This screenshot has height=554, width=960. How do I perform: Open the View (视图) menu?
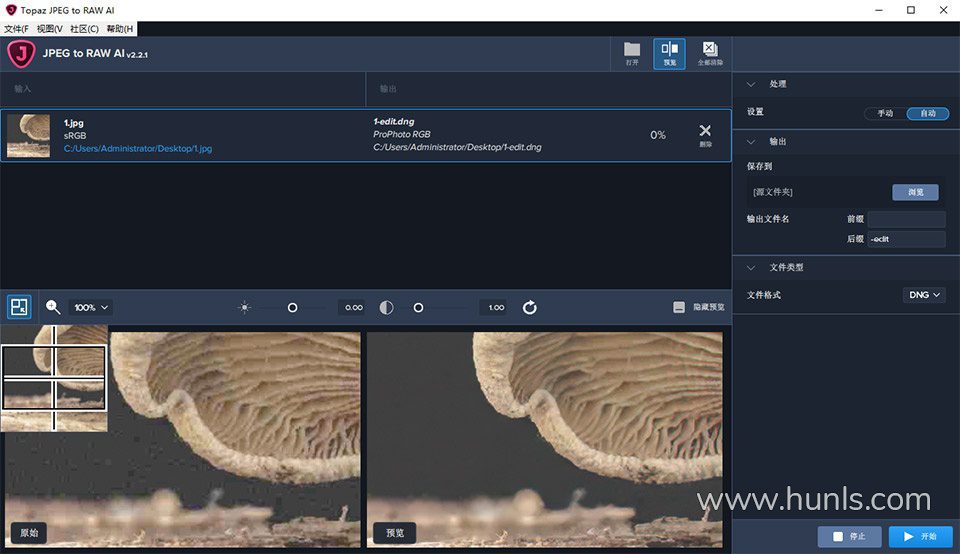(x=49, y=29)
